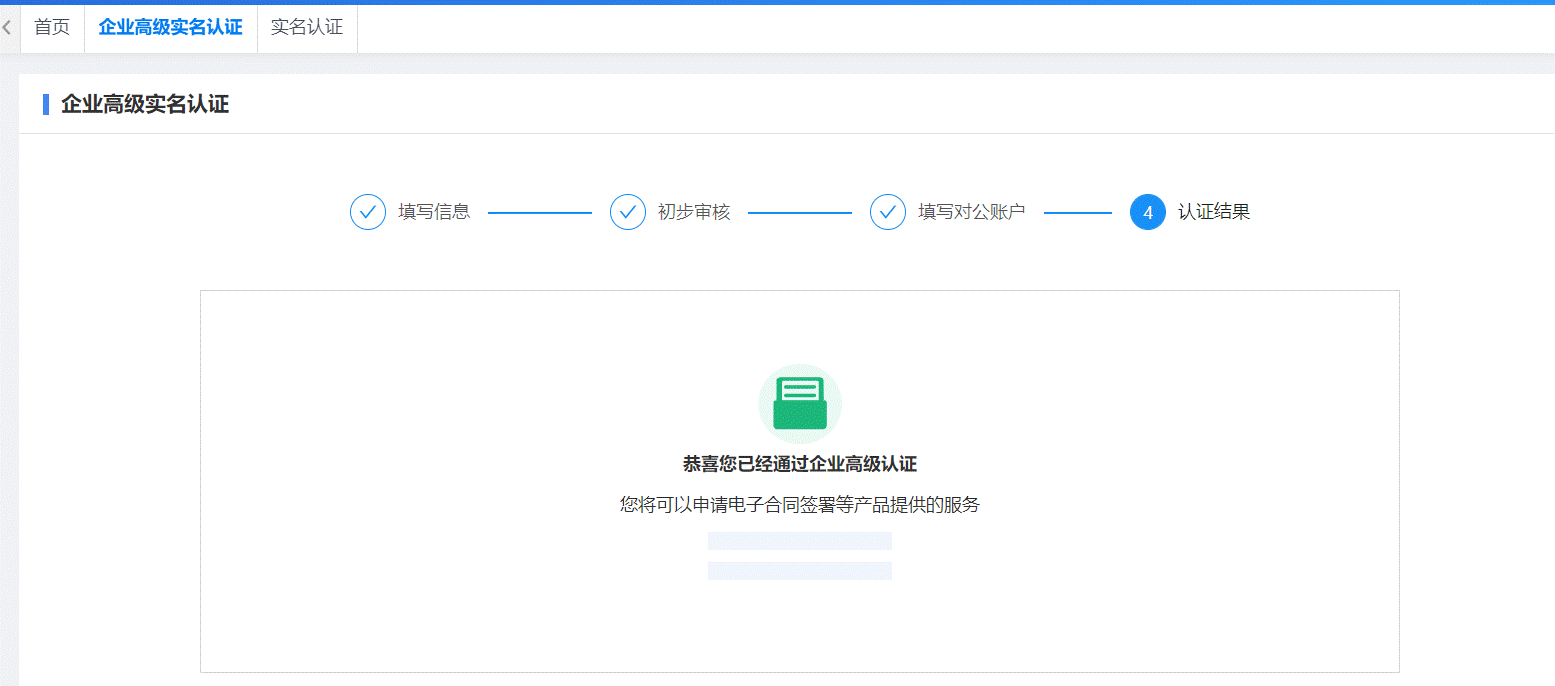Click the green certification success icon
1555x686 pixels.
coord(800,404)
